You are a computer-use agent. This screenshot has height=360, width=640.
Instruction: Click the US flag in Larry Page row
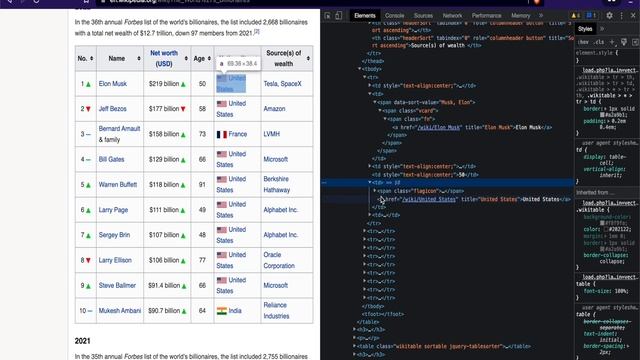222,204
